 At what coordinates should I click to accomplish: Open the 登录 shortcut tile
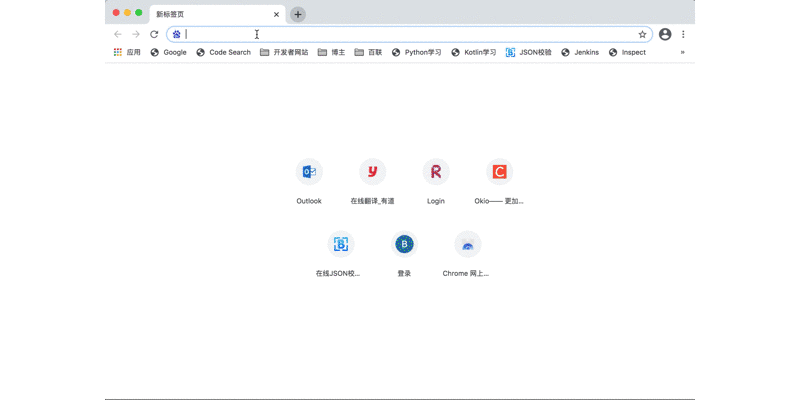point(404,254)
